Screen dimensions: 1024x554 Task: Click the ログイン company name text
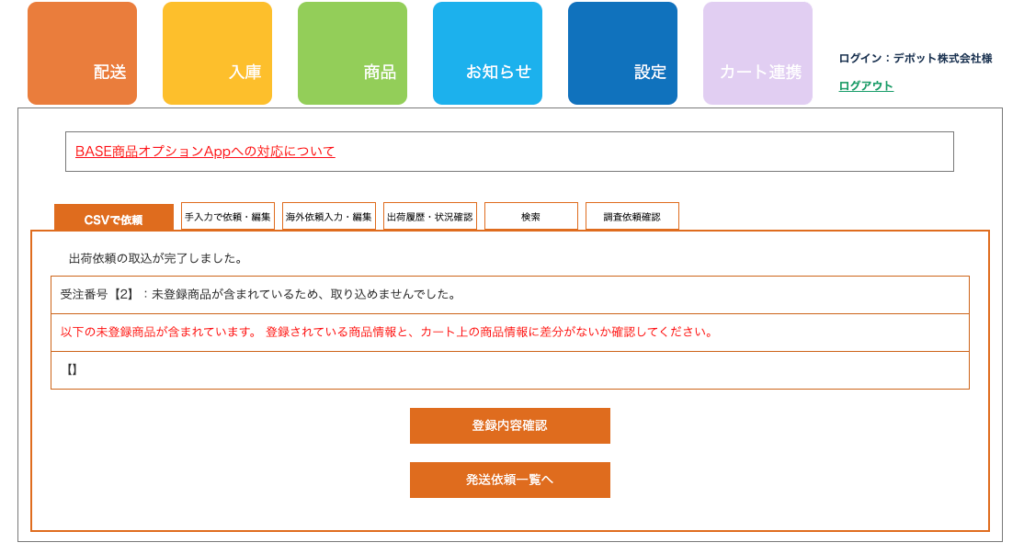915,59
